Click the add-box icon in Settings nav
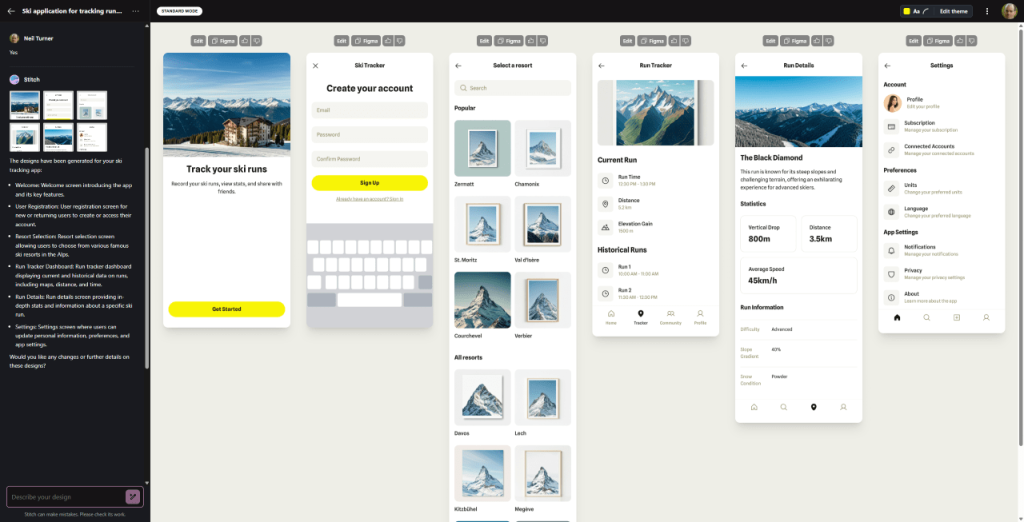The width and height of the screenshot is (1024, 522). tap(956, 318)
